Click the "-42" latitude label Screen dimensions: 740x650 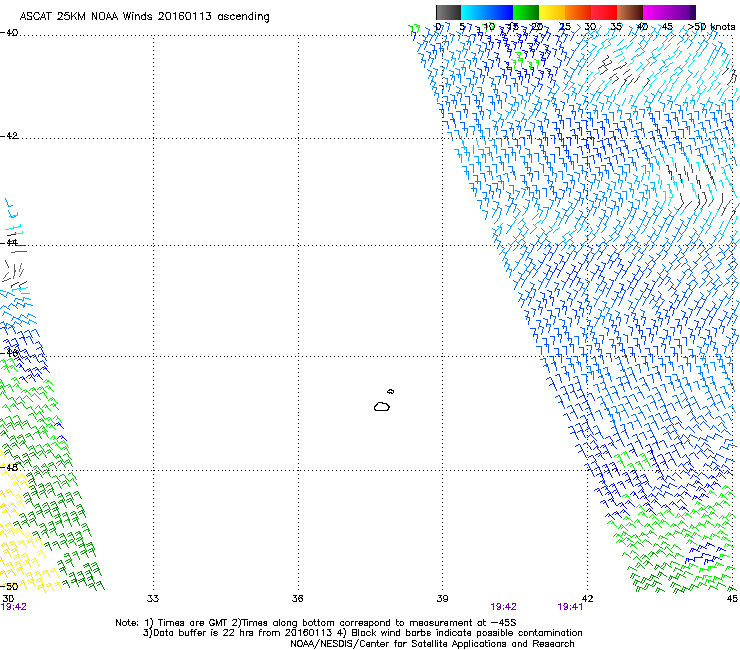[9, 136]
